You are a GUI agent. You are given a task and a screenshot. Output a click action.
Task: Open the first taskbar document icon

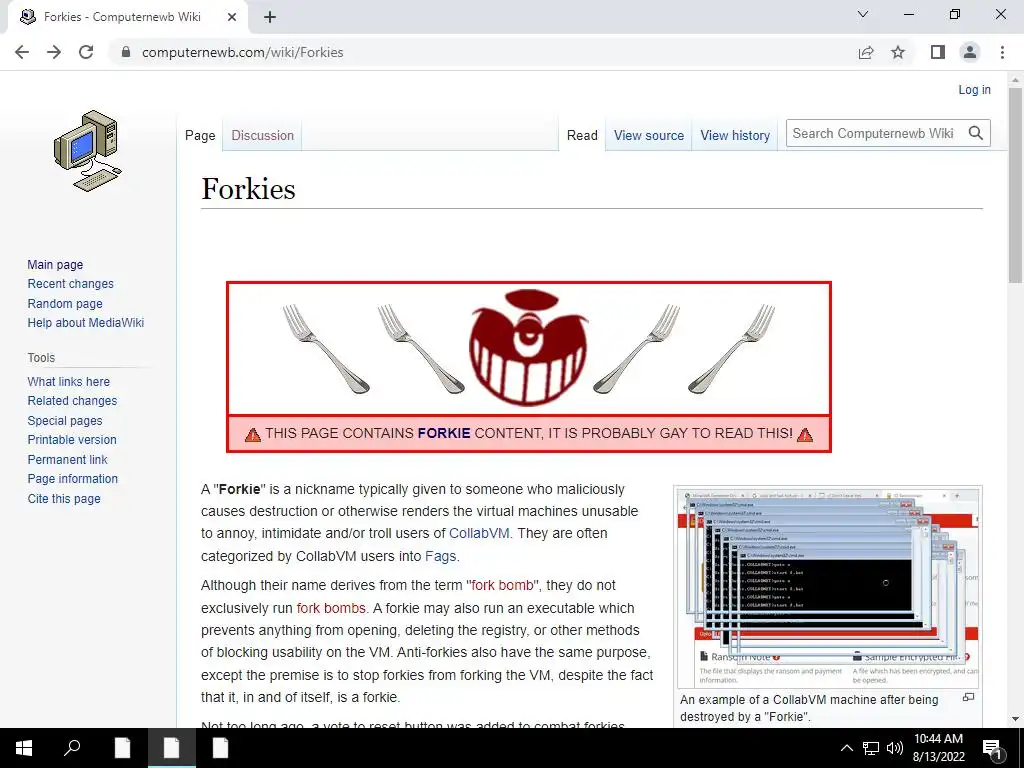point(122,748)
